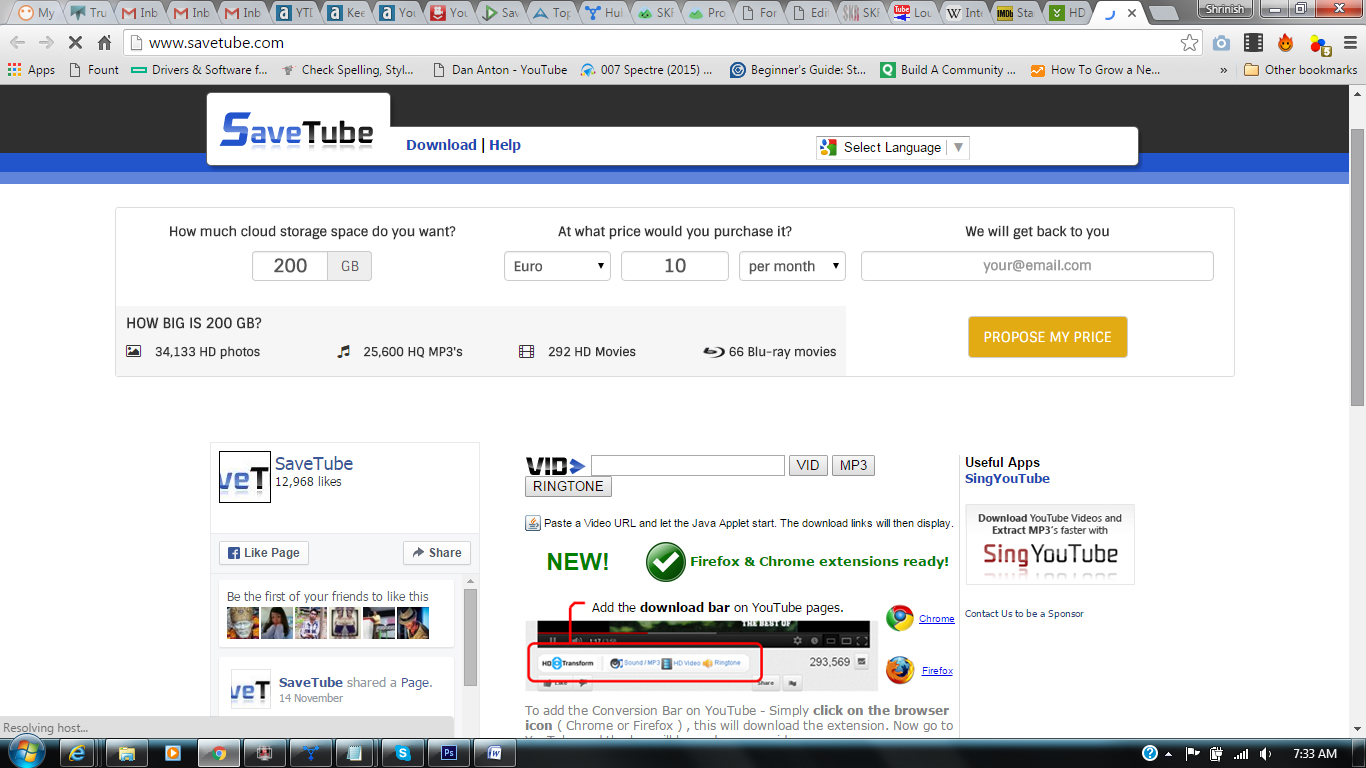The image size is (1366, 768).
Task: Open Windows Explorer folder in taskbar
Action: click(127, 753)
